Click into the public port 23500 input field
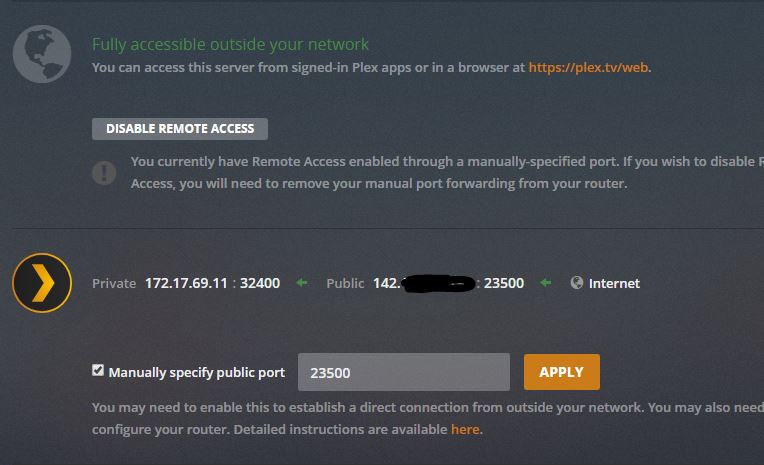The image size is (764, 465). tap(404, 372)
